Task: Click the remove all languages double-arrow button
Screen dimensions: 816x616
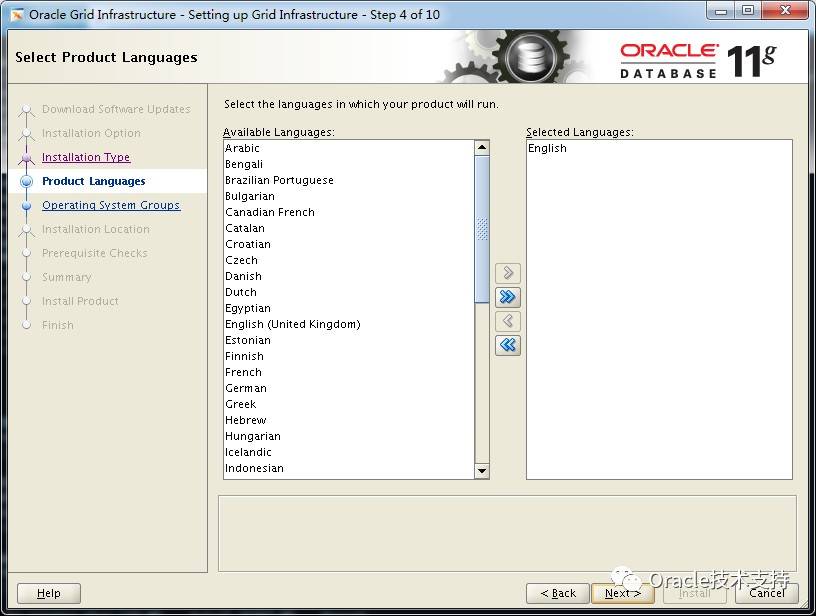Action: click(508, 344)
